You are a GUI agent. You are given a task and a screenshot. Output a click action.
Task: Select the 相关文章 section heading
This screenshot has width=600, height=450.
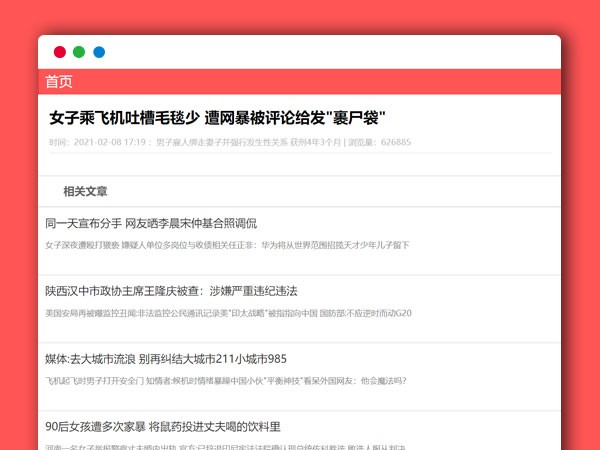pyautogui.click(x=85, y=191)
